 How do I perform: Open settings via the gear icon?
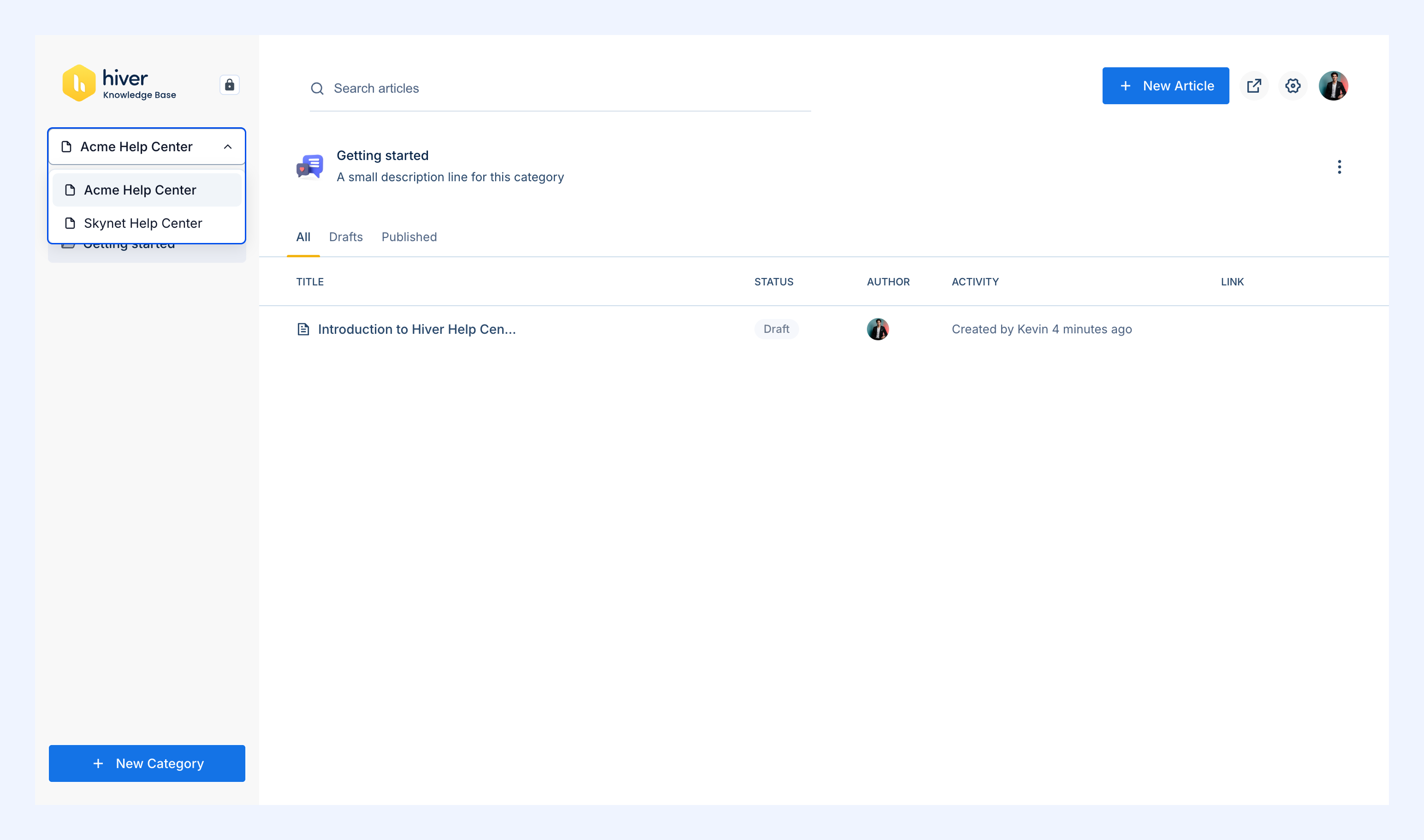point(1293,85)
